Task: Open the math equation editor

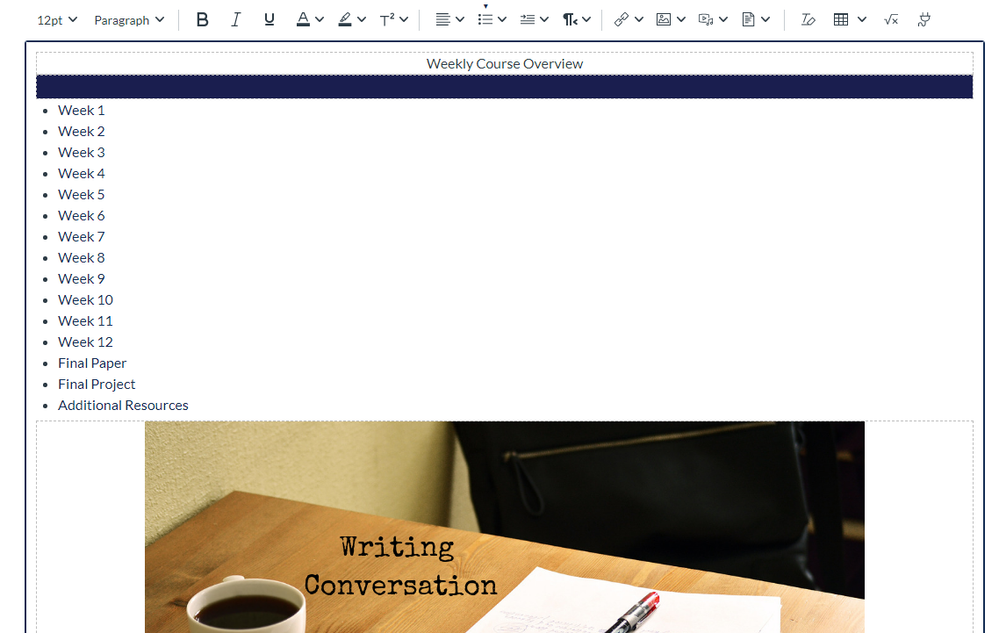Action: click(891, 20)
